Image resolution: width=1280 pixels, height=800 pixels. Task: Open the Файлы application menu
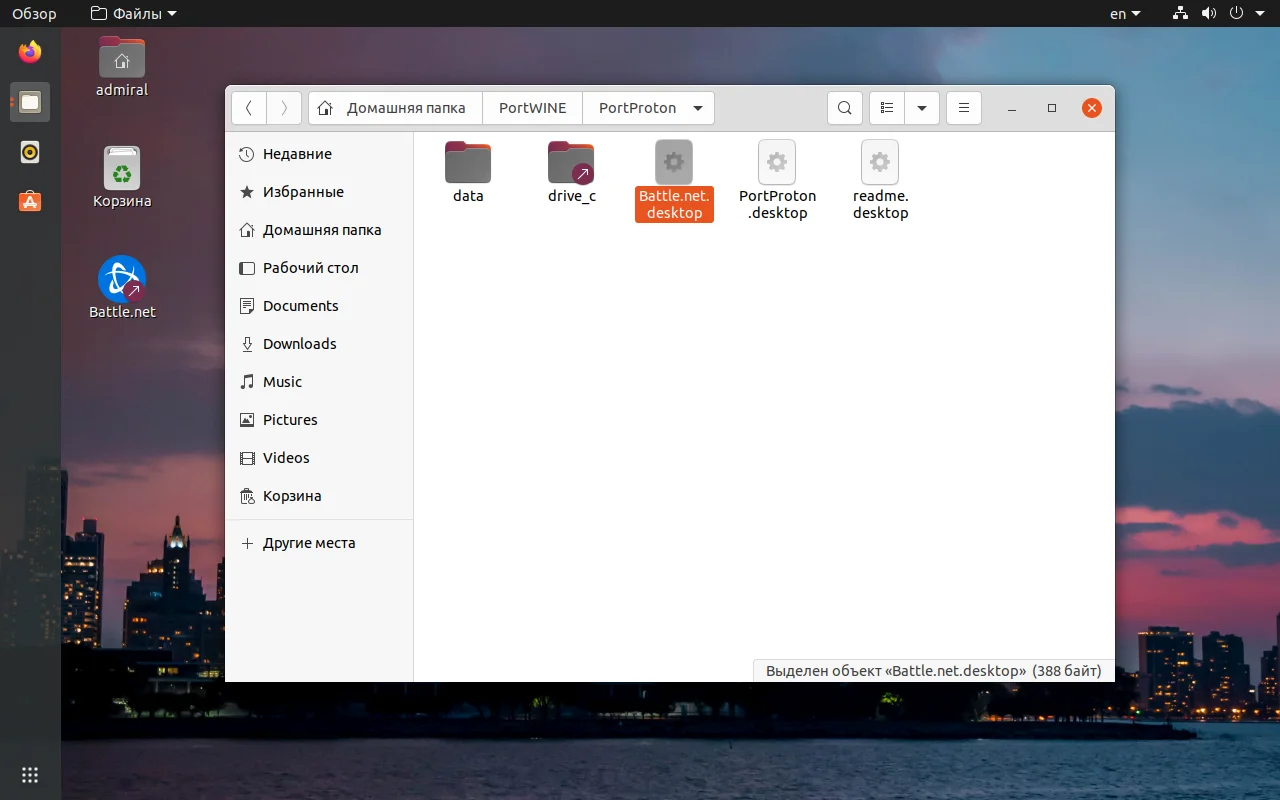click(x=133, y=14)
